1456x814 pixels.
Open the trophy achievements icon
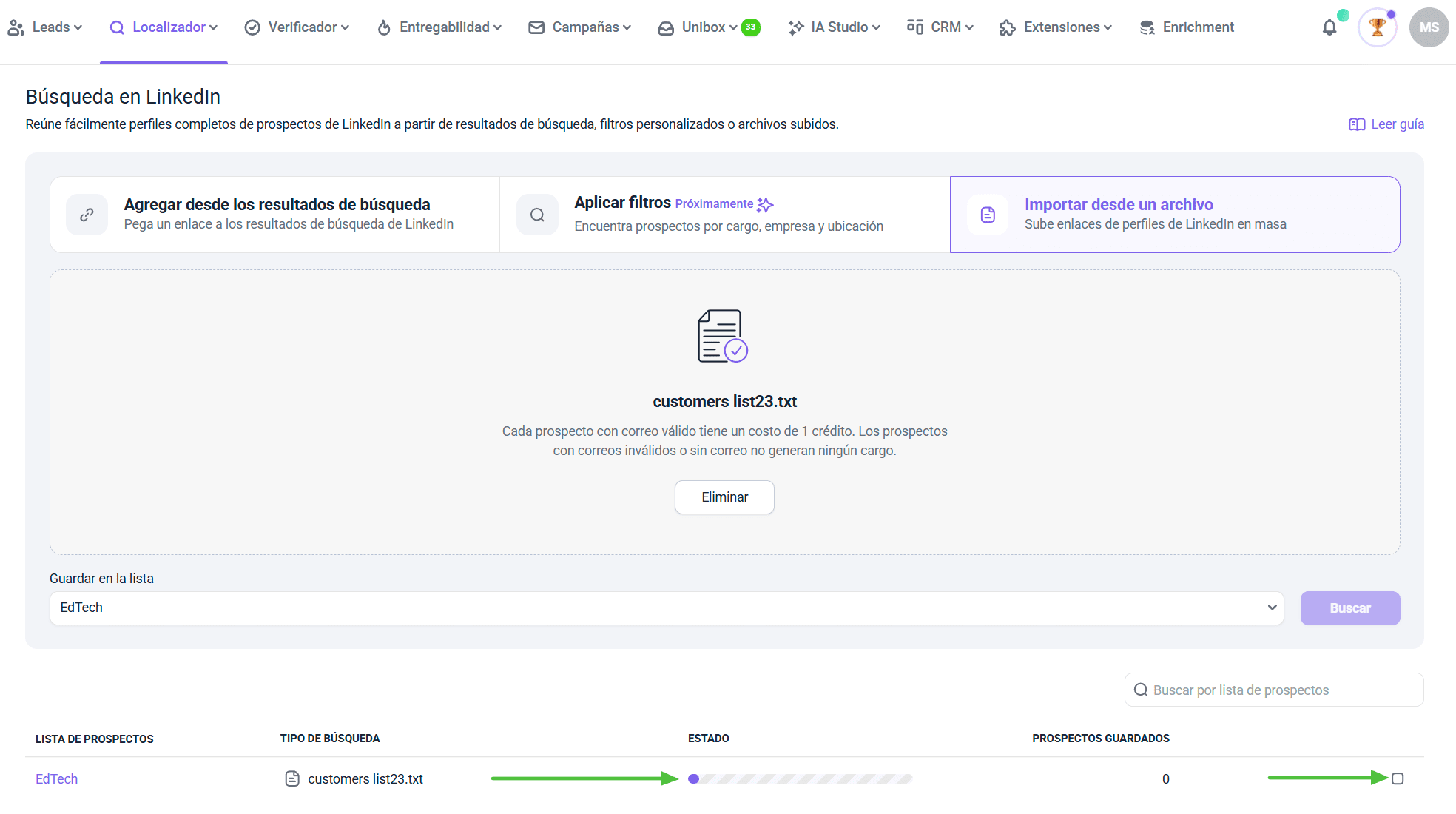click(x=1377, y=27)
